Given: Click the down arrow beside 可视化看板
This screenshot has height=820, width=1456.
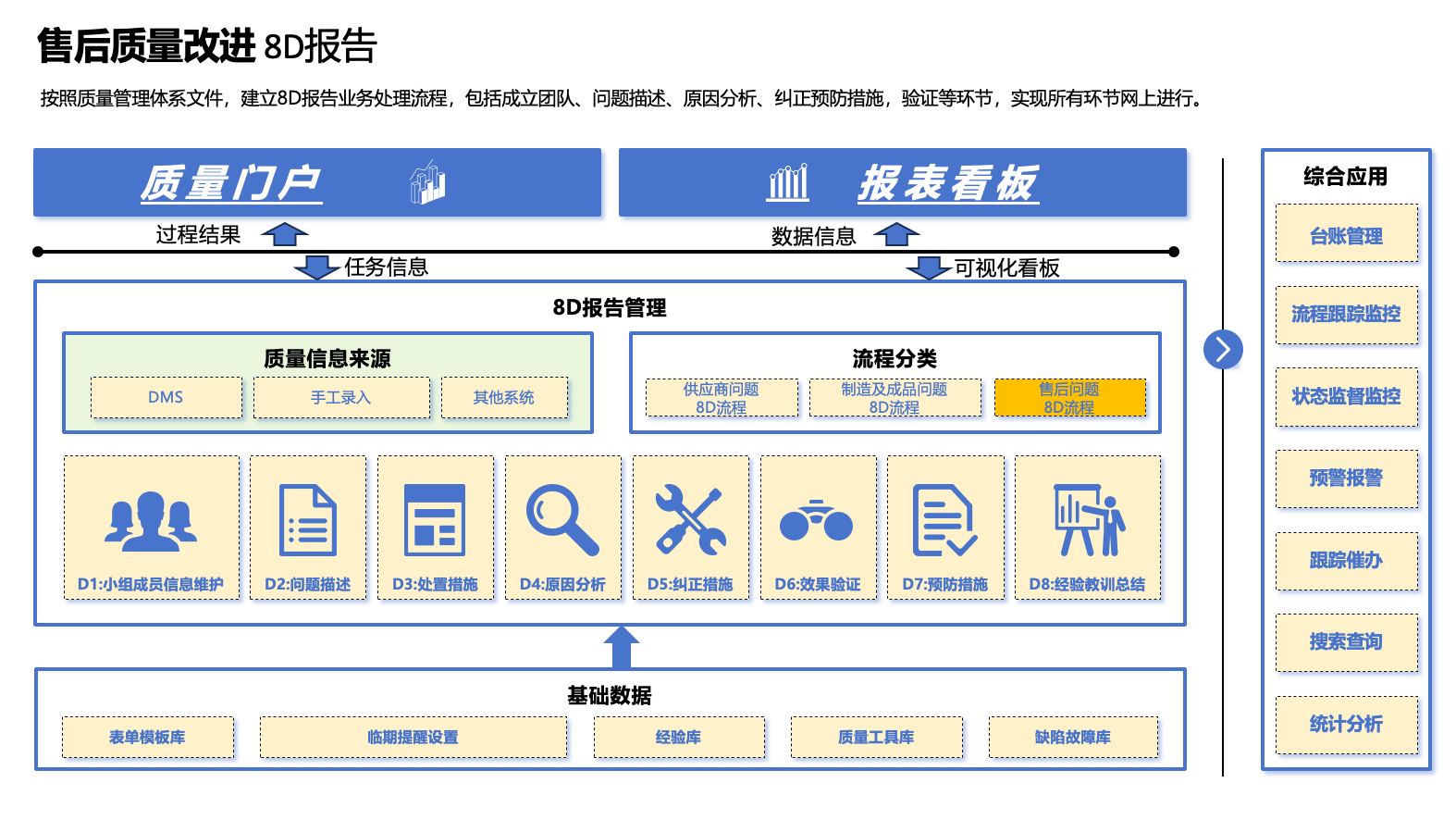Looking at the screenshot, I should [929, 267].
